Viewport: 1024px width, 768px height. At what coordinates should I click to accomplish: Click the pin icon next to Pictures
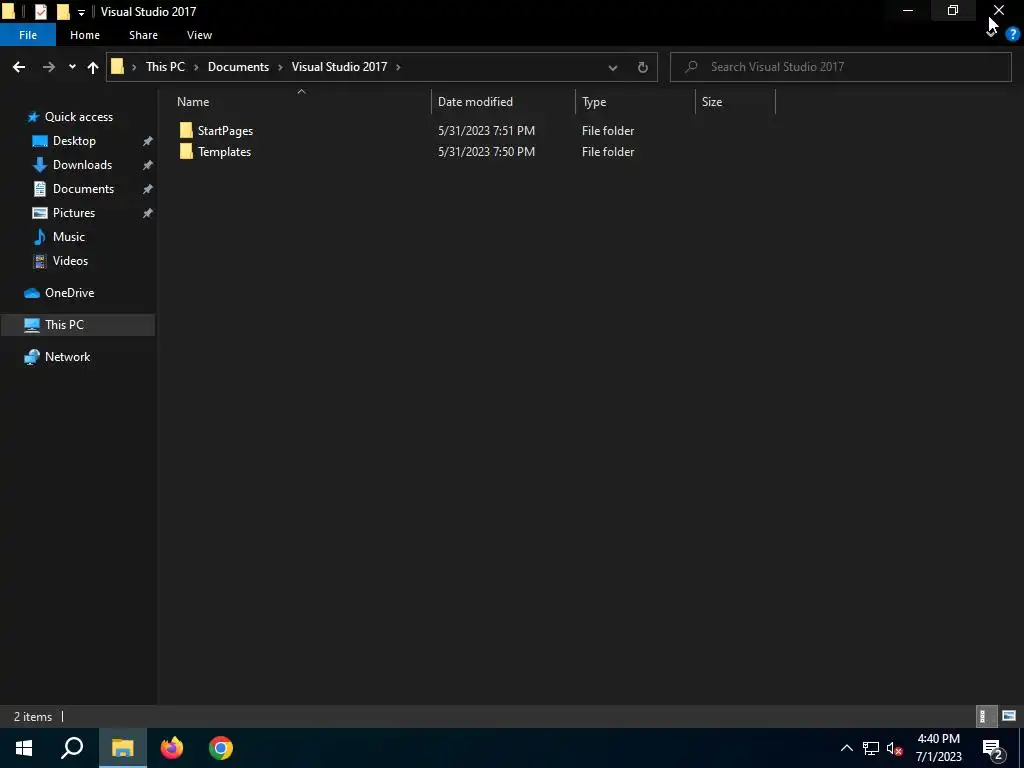tap(148, 213)
